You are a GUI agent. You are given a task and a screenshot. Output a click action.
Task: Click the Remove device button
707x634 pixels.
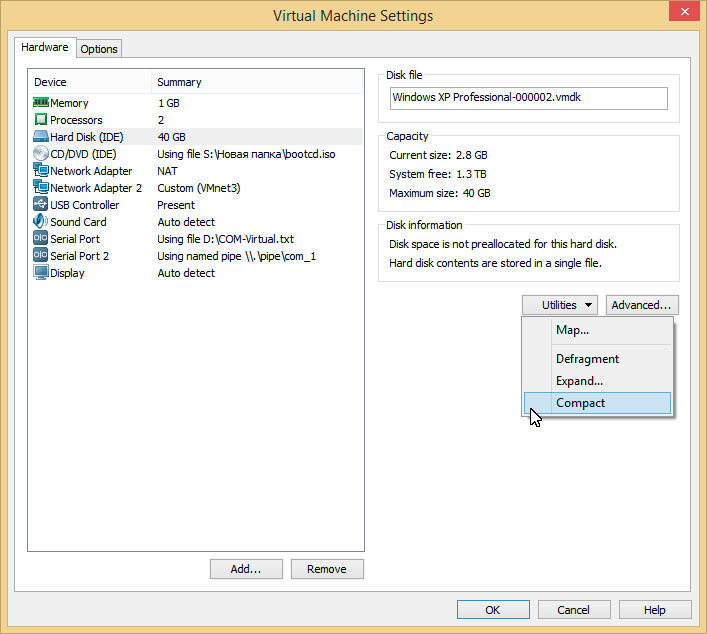(327, 569)
